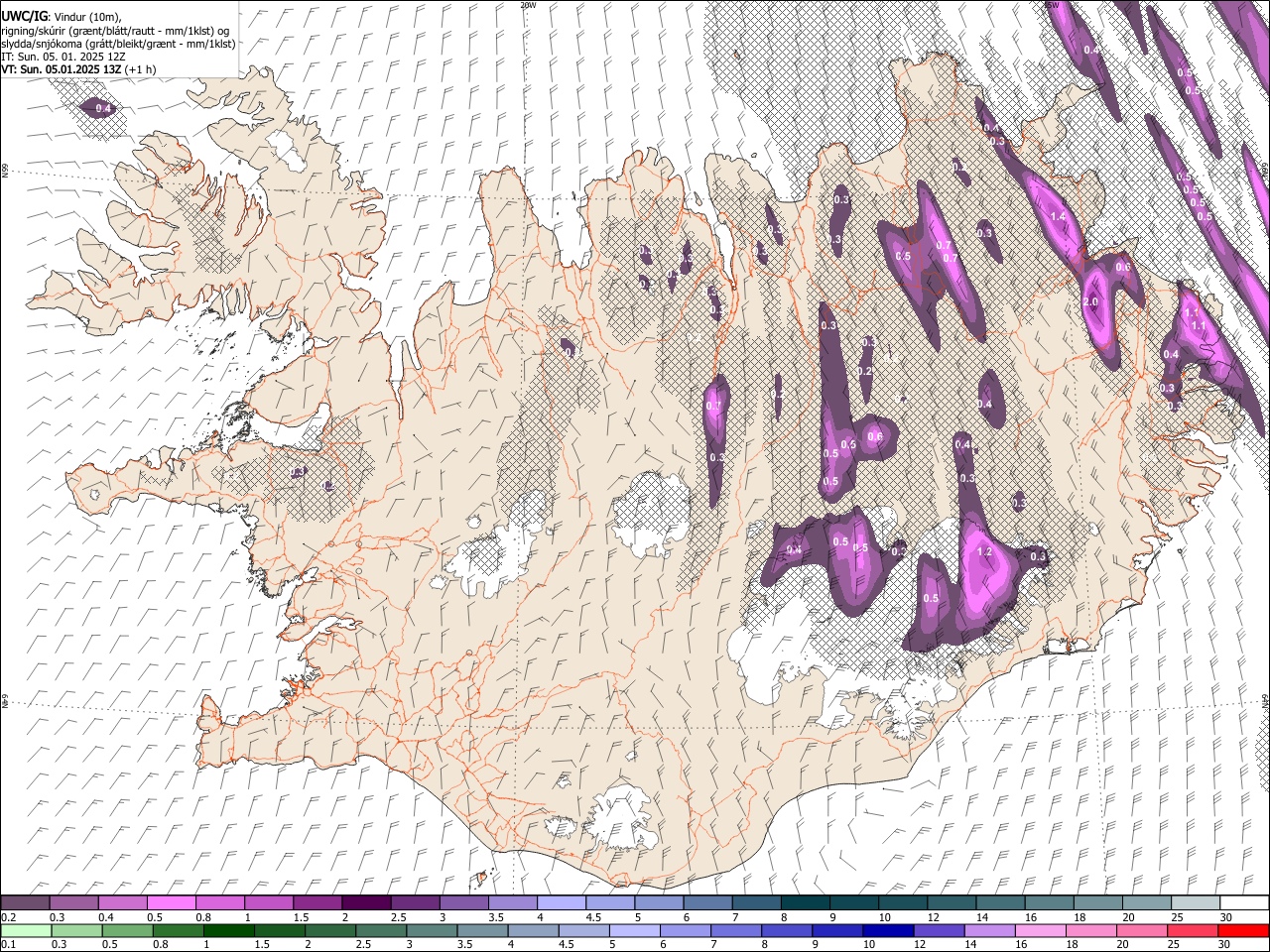
Task: Pick bright pink upper legend swatch starting at 0.5
Action: [171, 903]
